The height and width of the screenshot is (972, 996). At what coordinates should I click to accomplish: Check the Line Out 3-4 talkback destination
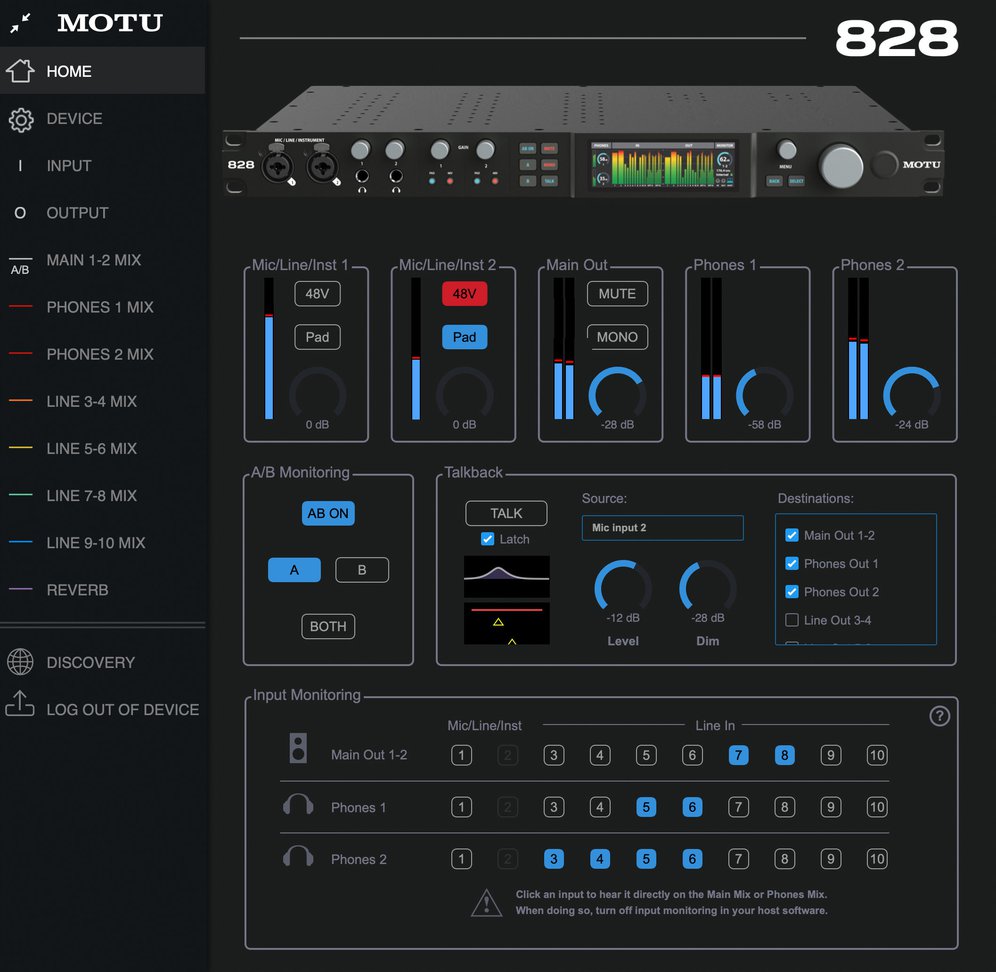pyautogui.click(x=791, y=620)
